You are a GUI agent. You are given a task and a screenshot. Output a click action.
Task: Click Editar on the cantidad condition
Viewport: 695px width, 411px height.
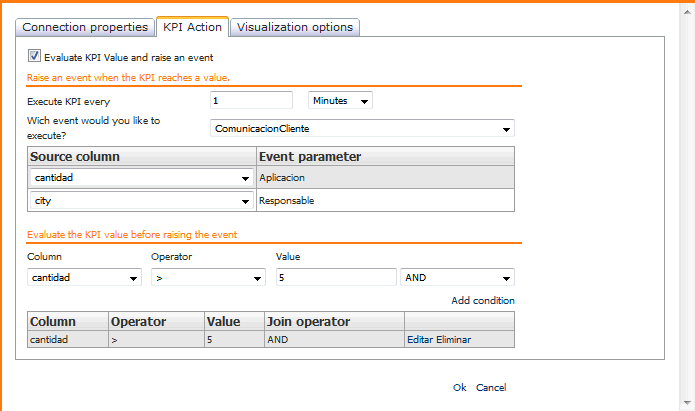pyautogui.click(x=420, y=339)
